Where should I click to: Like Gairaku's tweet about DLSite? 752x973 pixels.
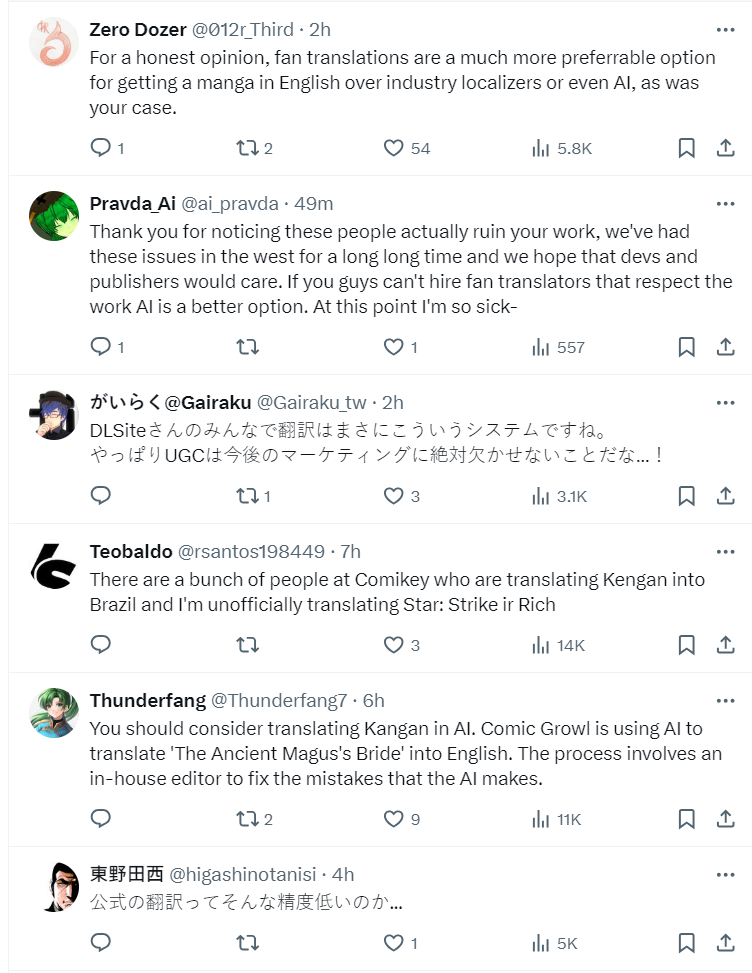(x=394, y=495)
